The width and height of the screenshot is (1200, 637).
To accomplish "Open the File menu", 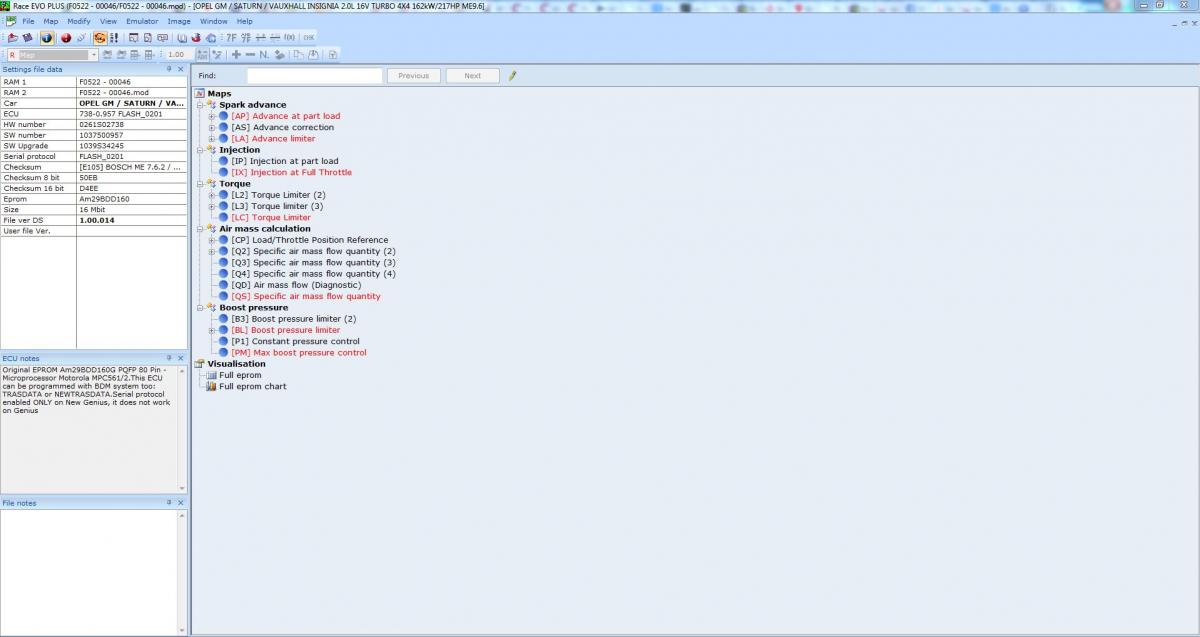I will pyautogui.click(x=28, y=21).
